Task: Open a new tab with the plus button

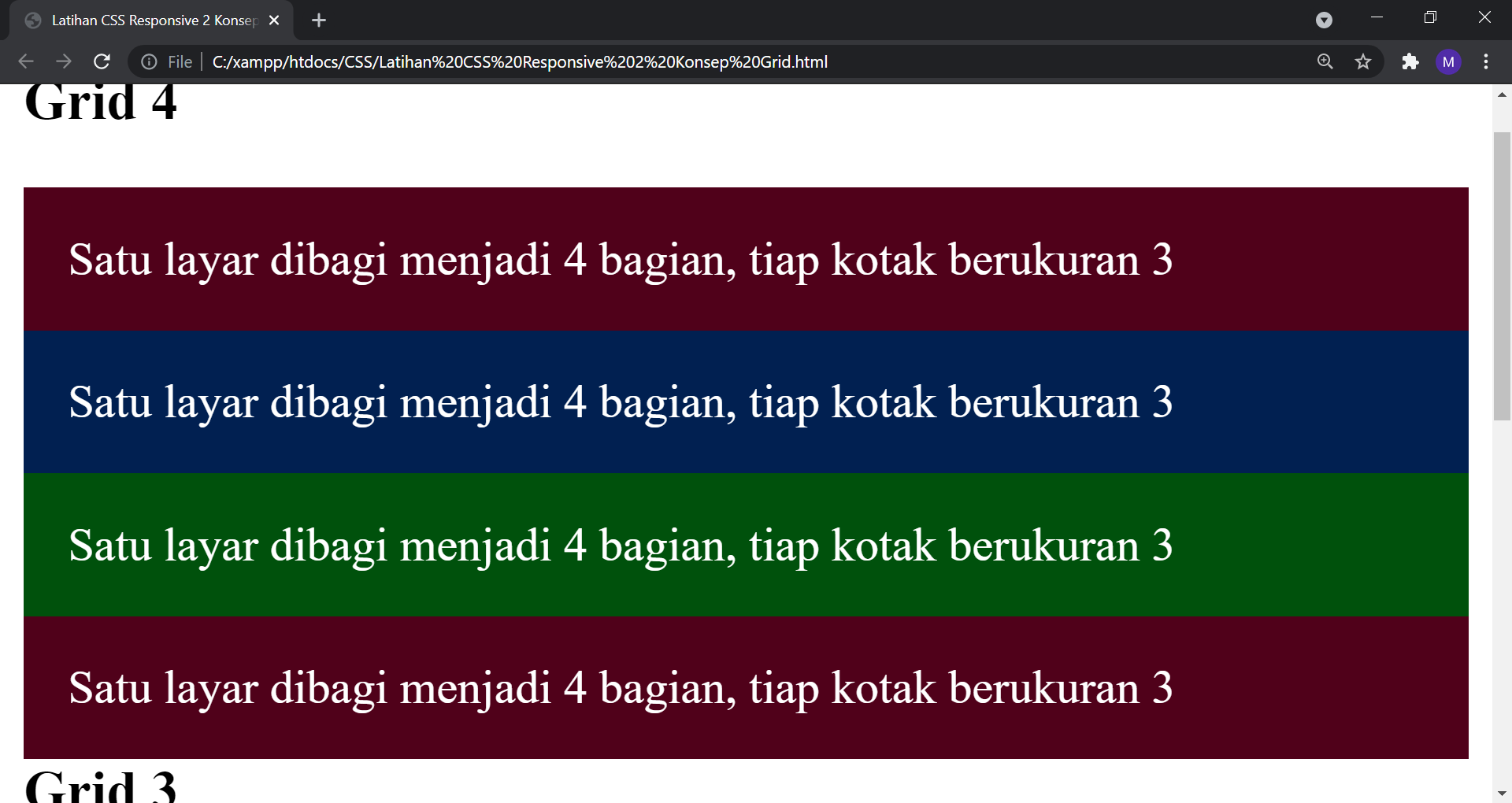Action: pos(318,20)
